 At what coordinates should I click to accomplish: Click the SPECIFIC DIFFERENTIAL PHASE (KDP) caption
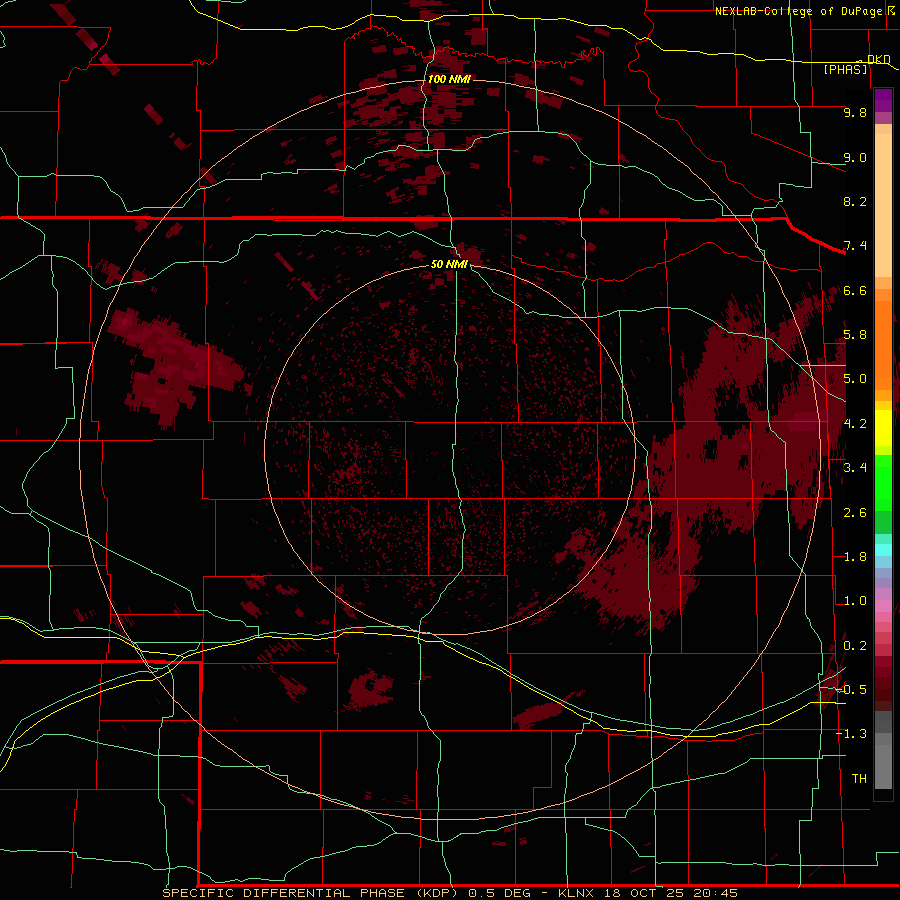coord(312,893)
